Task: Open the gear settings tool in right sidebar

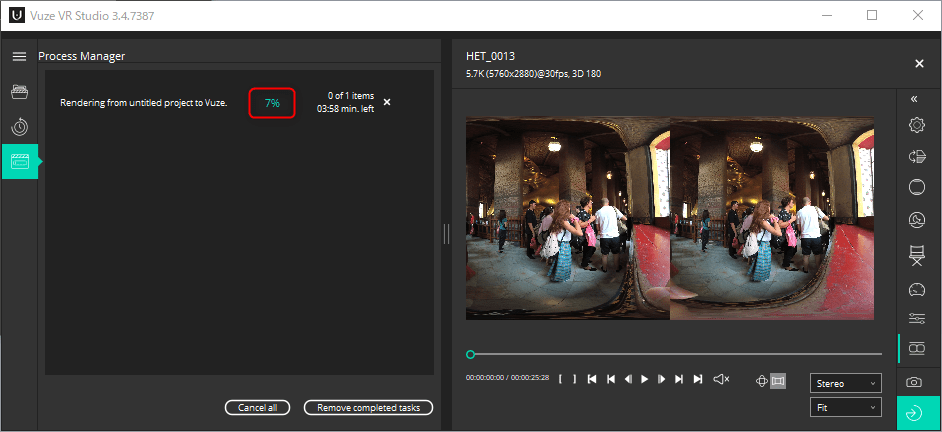Action: pyautogui.click(x=916, y=125)
